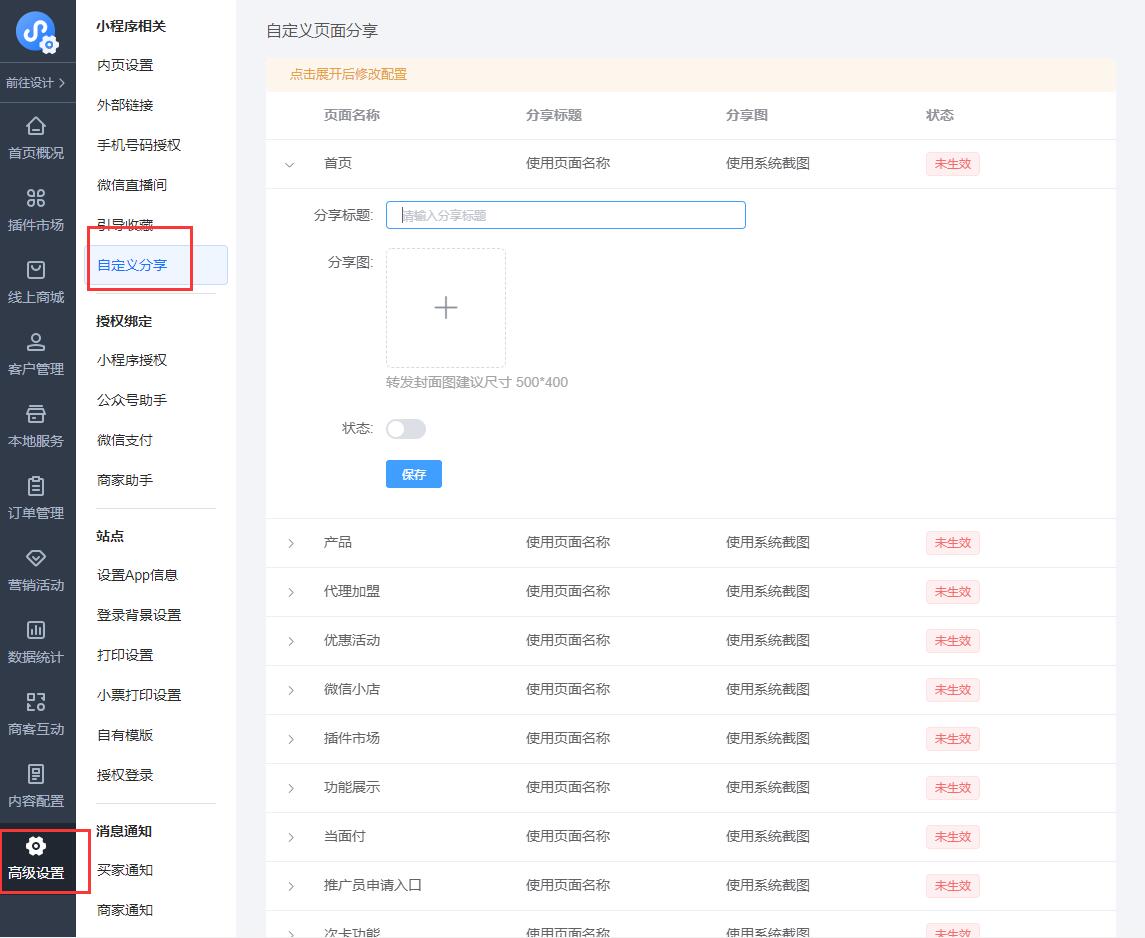Click 使用页面名称 in 微信小店 row

tap(567, 689)
